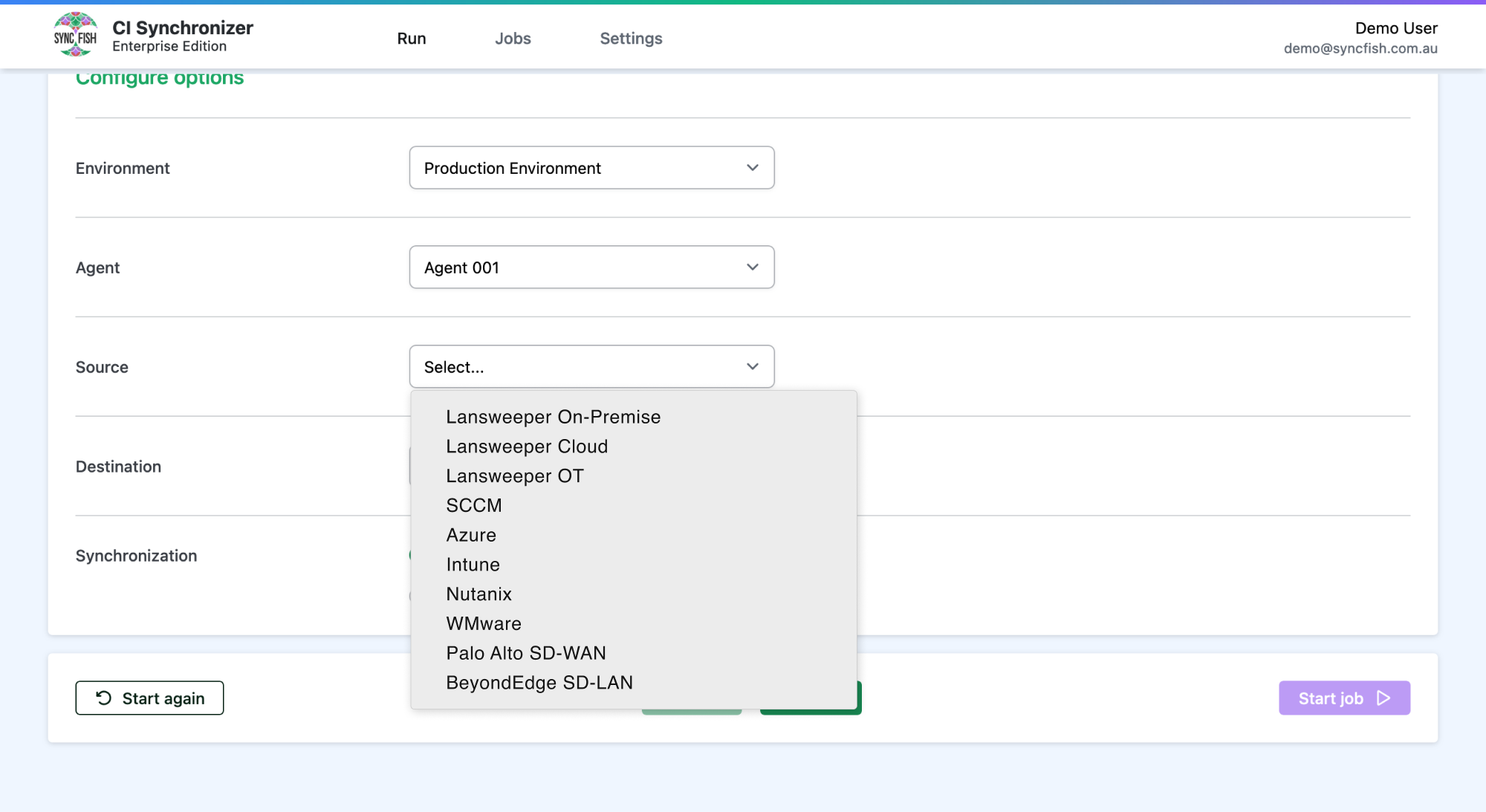The width and height of the screenshot is (1486, 812).
Task: Click the play triangle icon on Start job
Action: pos(1383,698)
